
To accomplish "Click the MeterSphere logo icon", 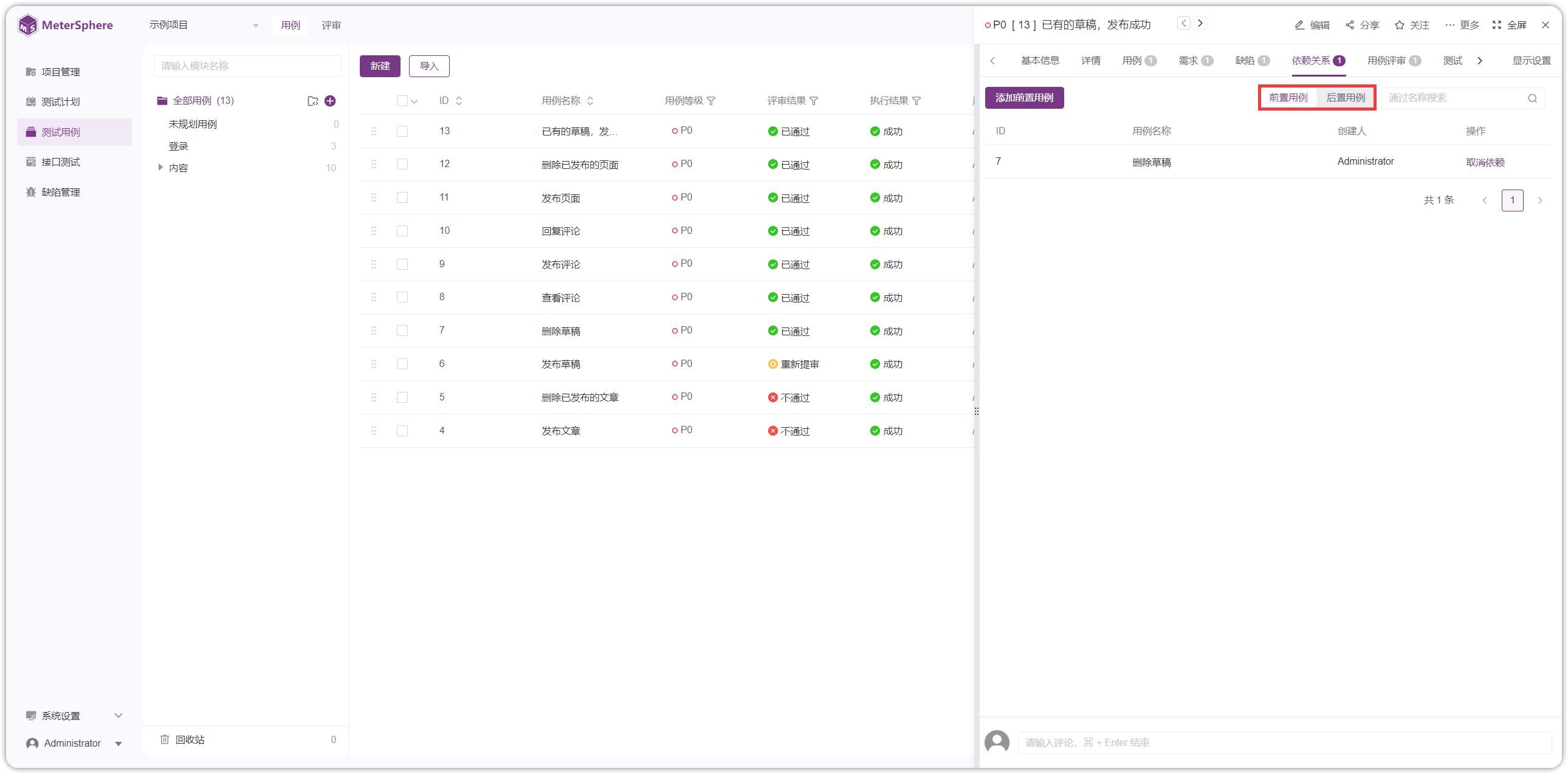I will click(27, 25).
